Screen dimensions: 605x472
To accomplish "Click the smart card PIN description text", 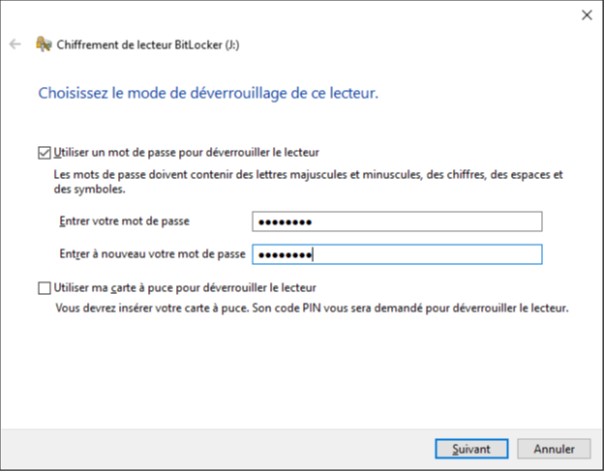I will pyautogui.click(x=310, y=309).
